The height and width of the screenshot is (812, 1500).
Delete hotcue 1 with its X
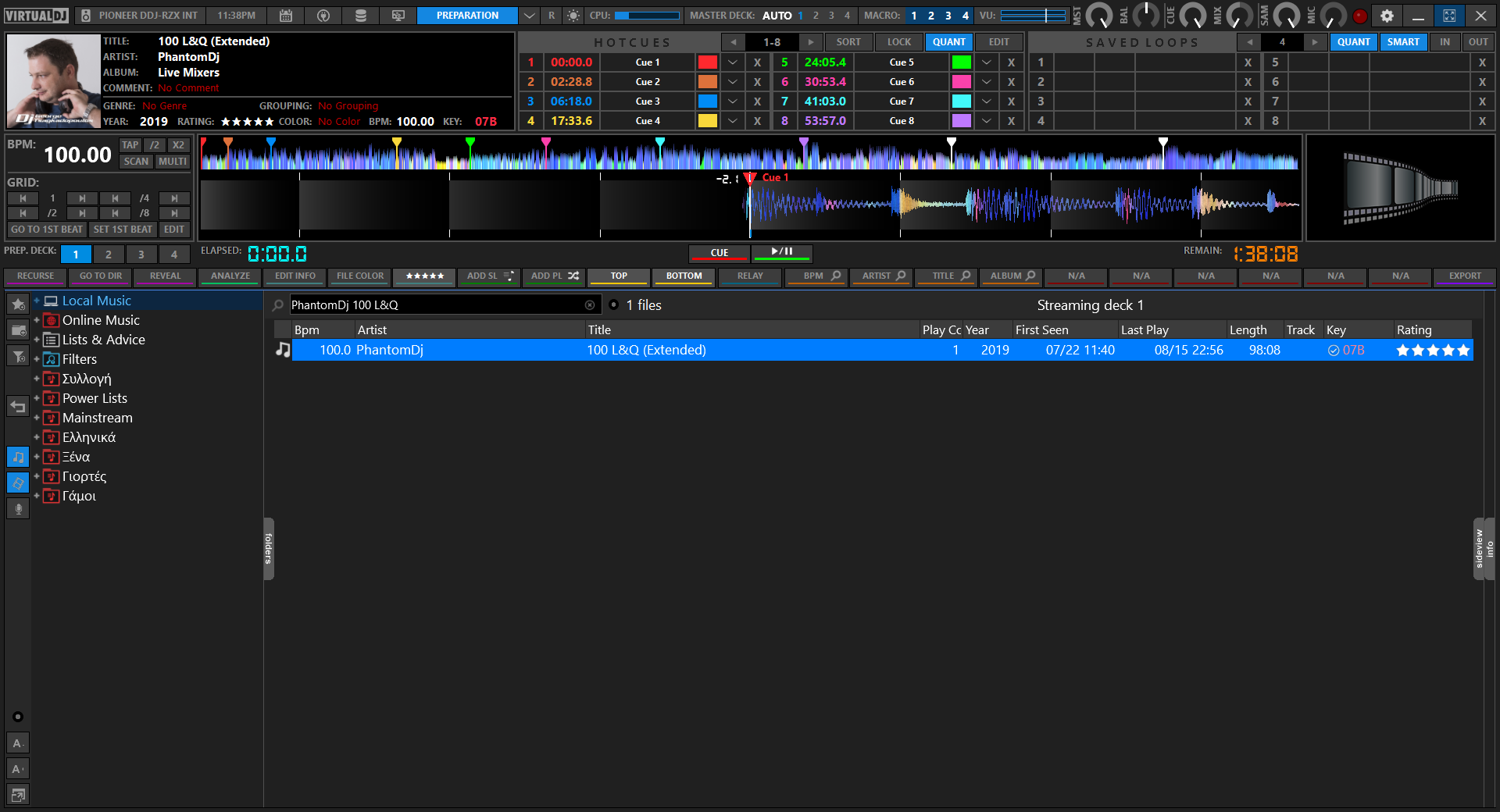click(x=757, y=62)
